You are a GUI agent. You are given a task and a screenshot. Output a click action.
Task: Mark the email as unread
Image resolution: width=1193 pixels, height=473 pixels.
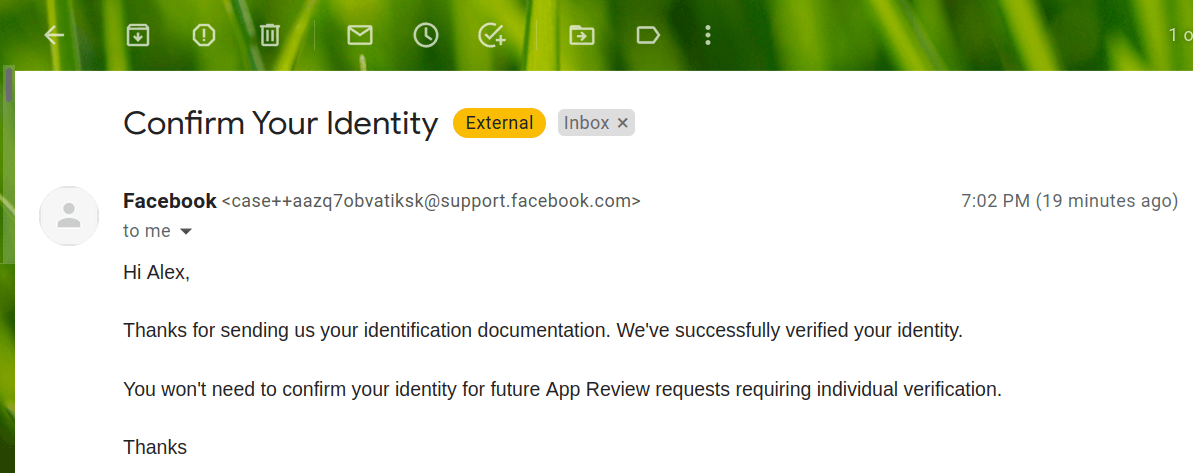tap(360, 35)
